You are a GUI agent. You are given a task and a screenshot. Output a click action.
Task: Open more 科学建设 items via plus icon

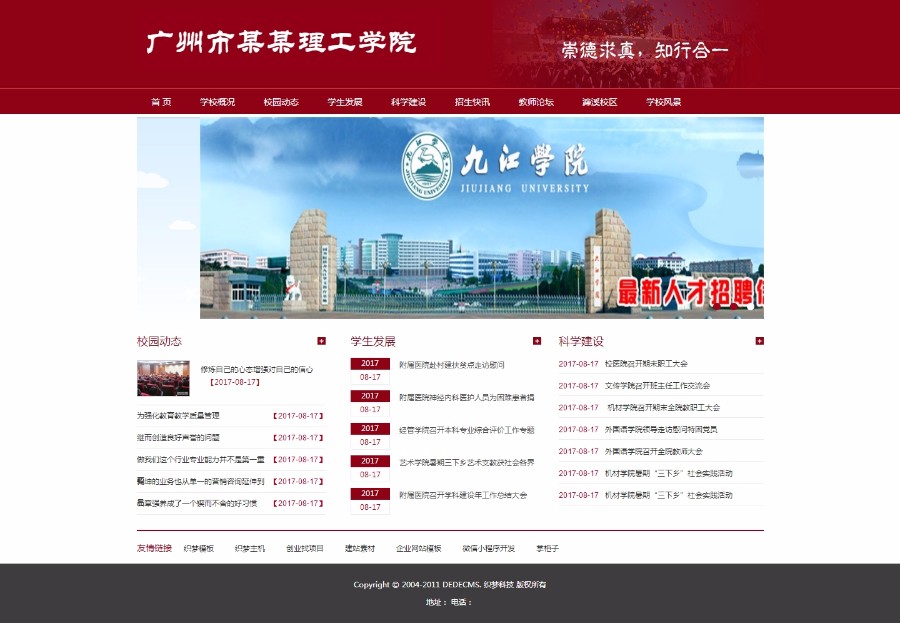[x=759, y=341]
